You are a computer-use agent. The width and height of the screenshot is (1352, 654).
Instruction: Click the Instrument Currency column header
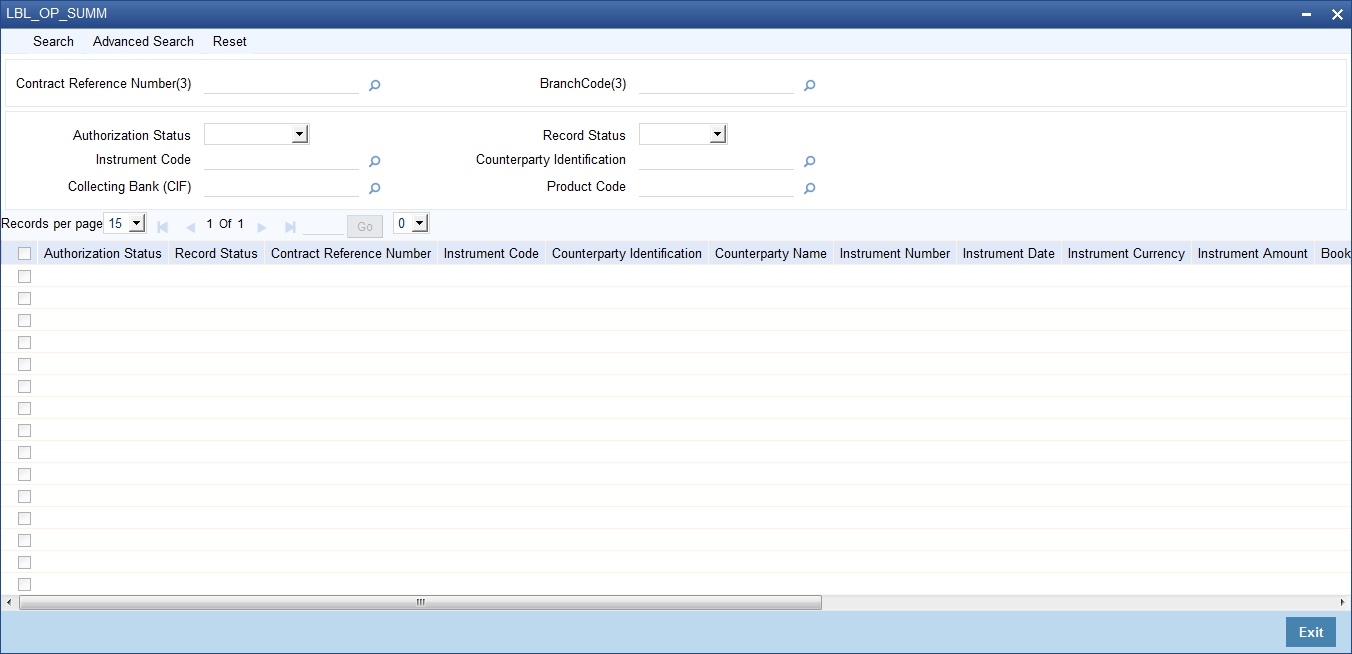click(1126, 253)
